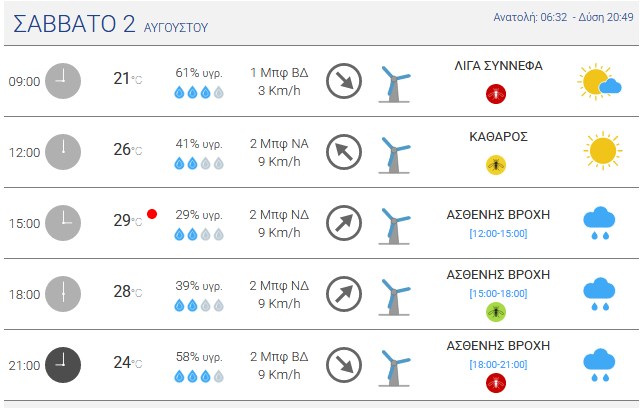The image size is (641, 408).
Task: Open the [18:00-21:00] rain period link
Action: (498, 364)
